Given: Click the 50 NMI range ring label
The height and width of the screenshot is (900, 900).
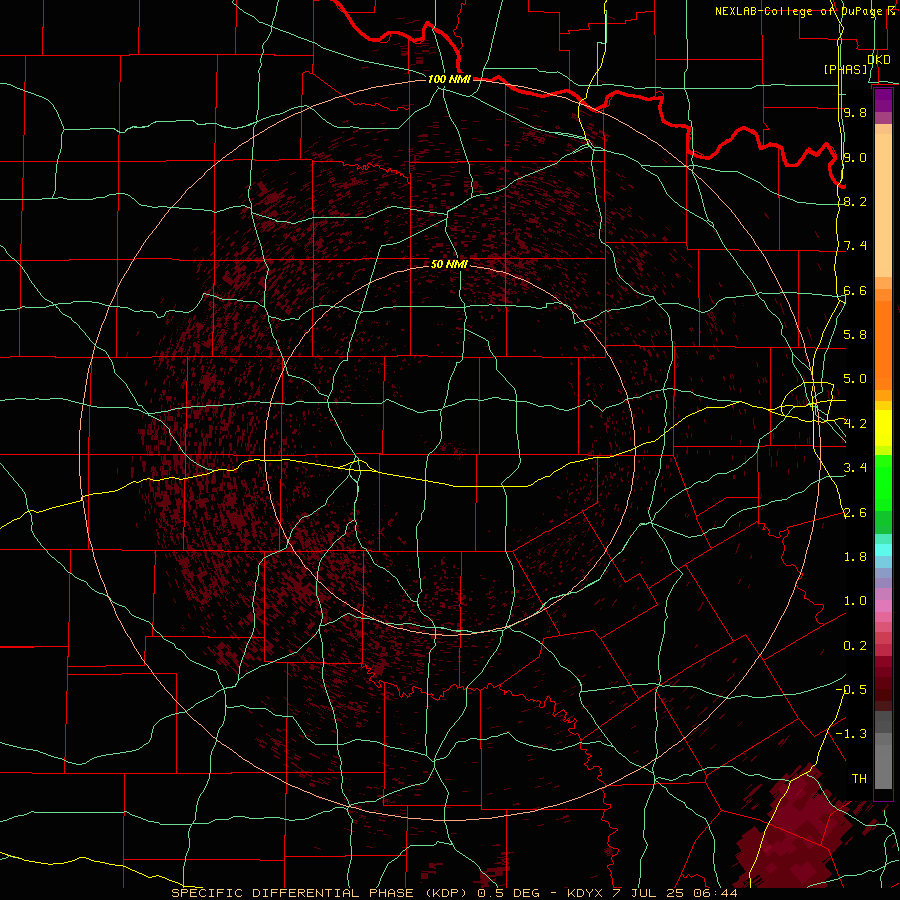Looking at the screenshot, I should [x=449, y=265].
